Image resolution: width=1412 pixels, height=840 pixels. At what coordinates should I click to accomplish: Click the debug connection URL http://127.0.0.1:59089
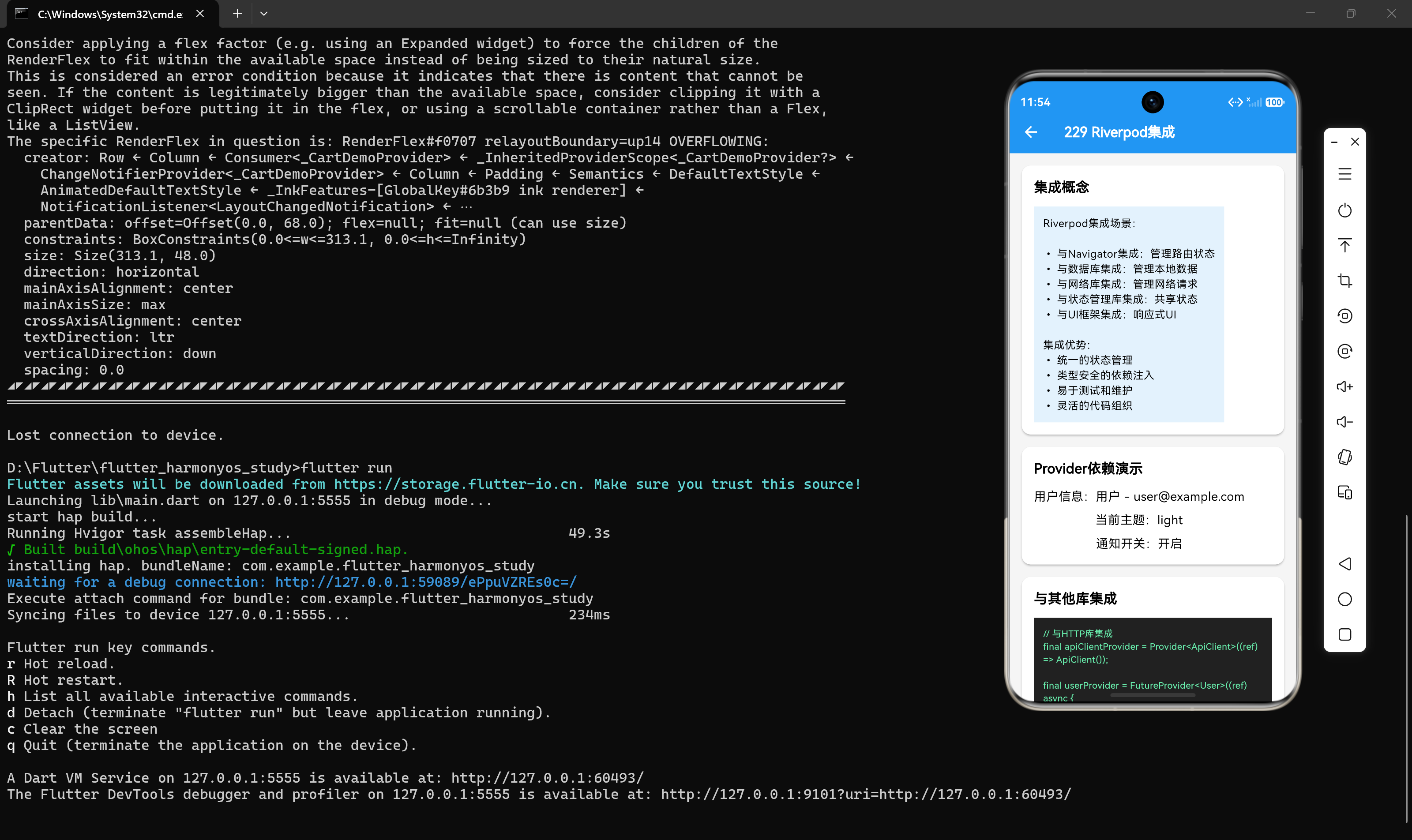pos(426,582)
